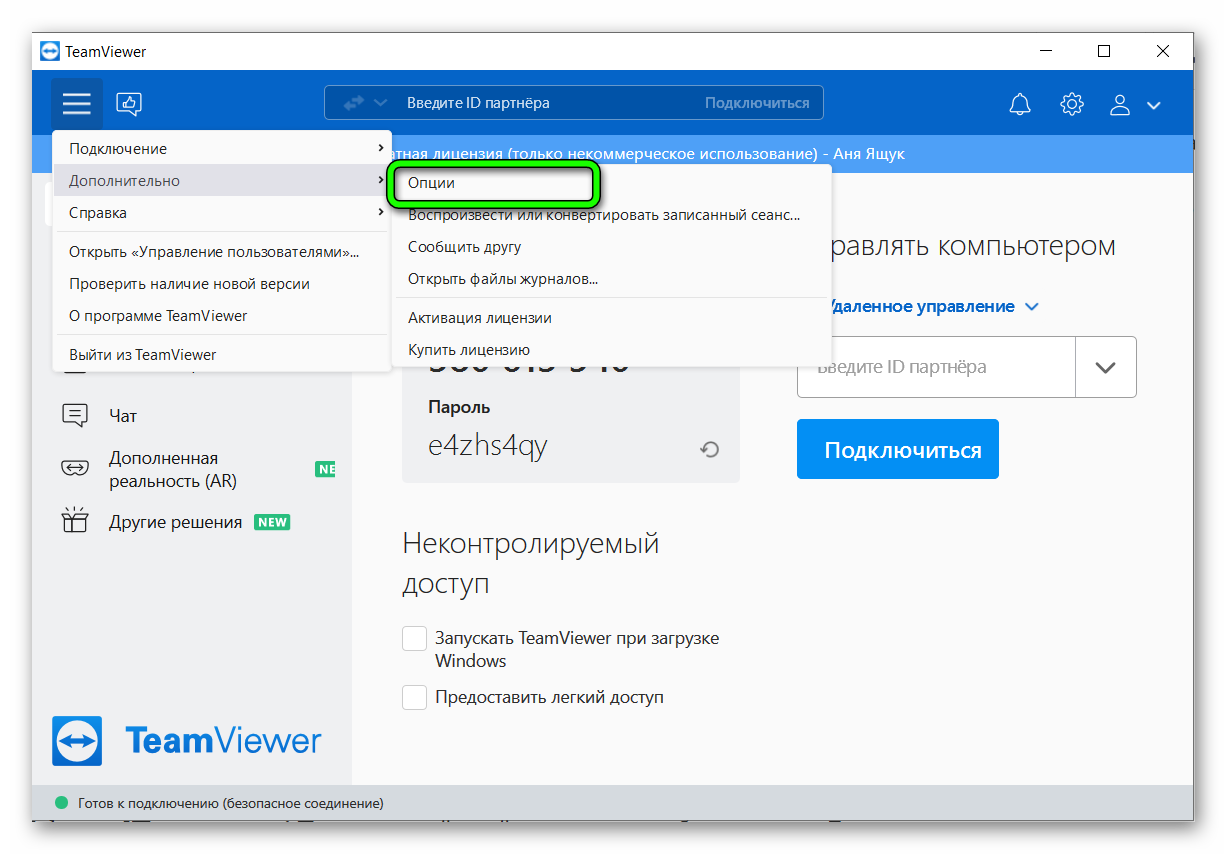Click the AR headset sidebar icon

(x=75, y=469)
